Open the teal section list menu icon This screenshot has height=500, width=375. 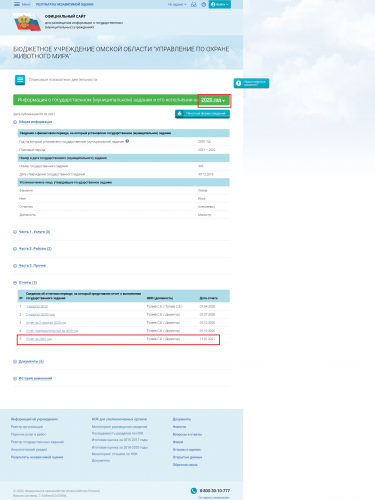tap(20, 80)
